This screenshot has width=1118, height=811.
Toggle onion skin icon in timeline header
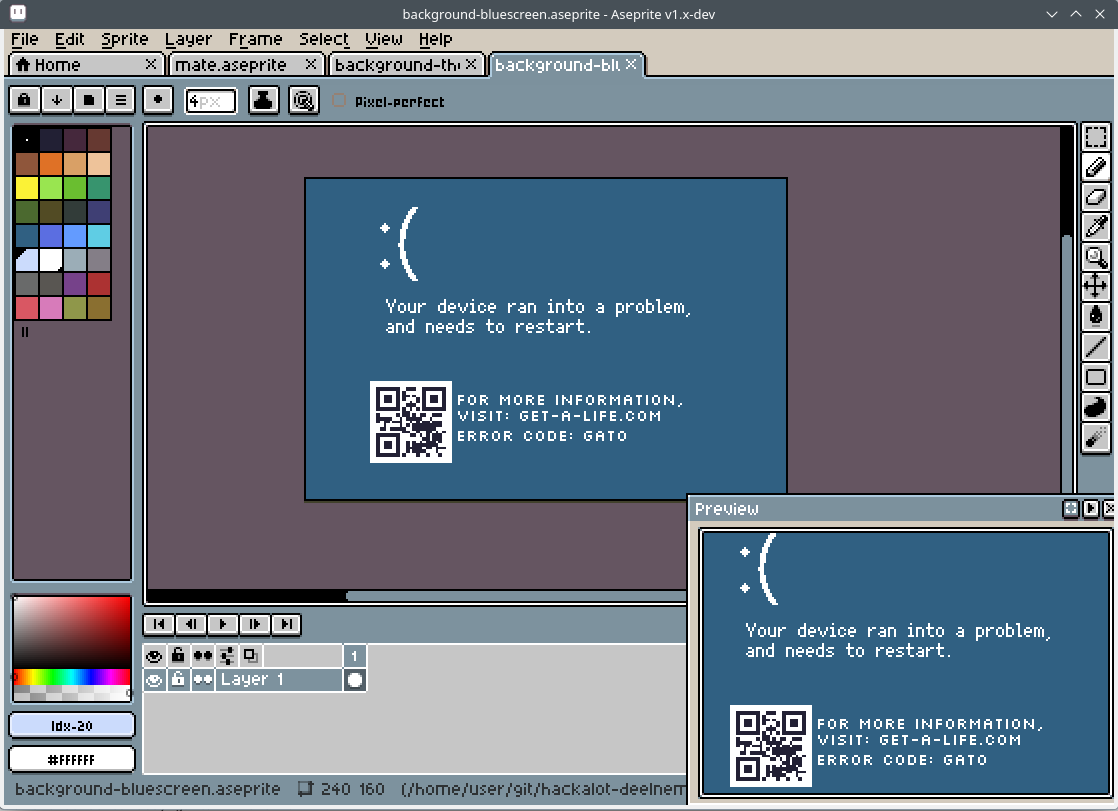[x=251, y=656]
